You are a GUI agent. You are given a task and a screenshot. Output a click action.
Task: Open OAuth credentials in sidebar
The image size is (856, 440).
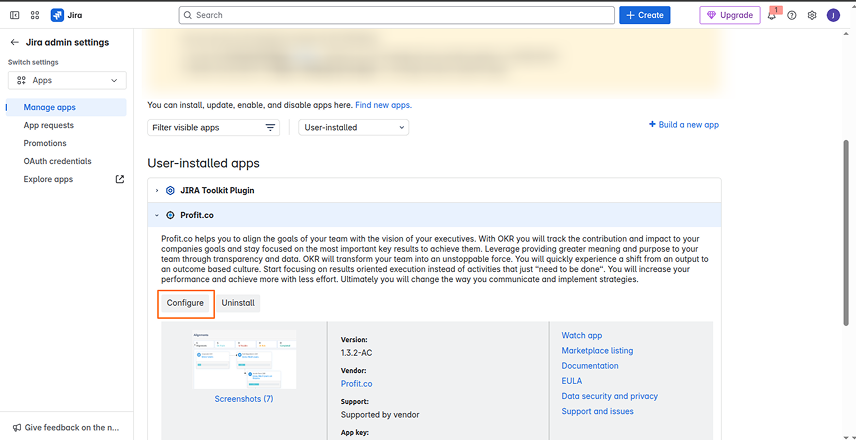point(57,161)
